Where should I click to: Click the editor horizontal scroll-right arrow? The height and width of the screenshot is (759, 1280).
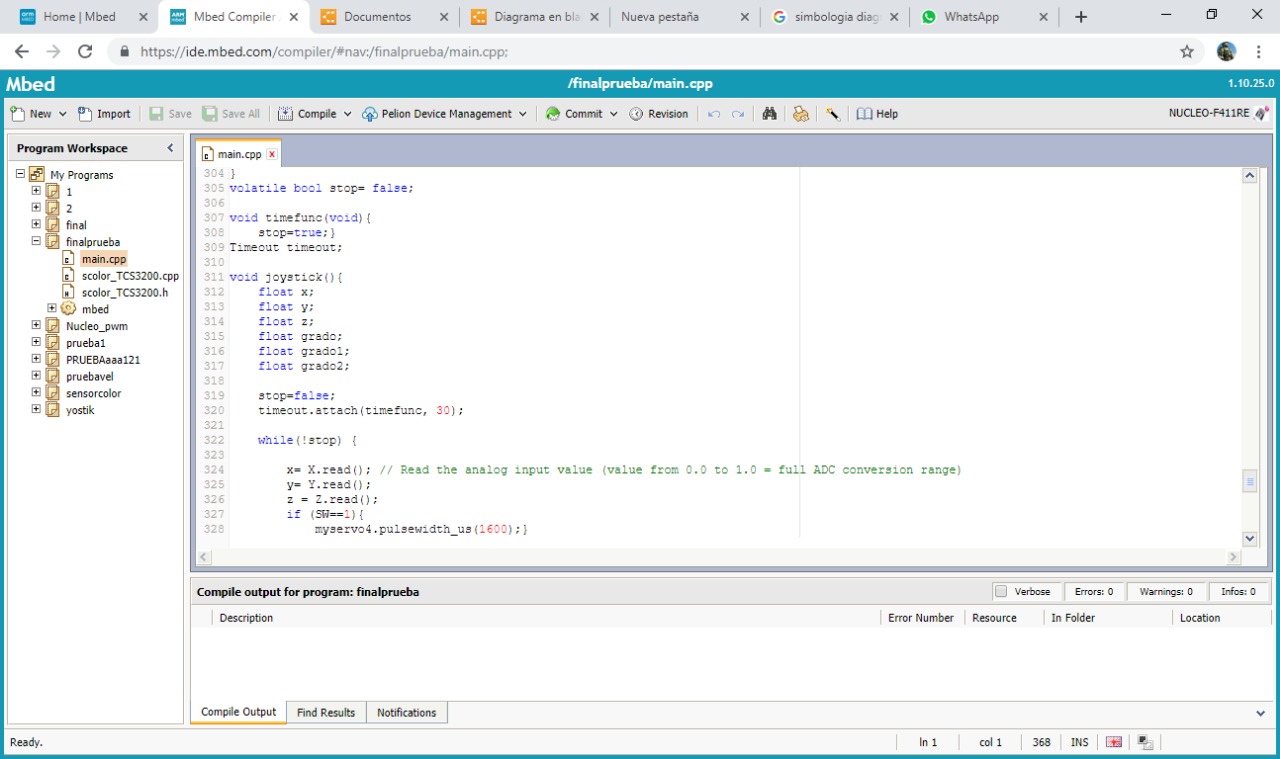(x=1233, y=557)
